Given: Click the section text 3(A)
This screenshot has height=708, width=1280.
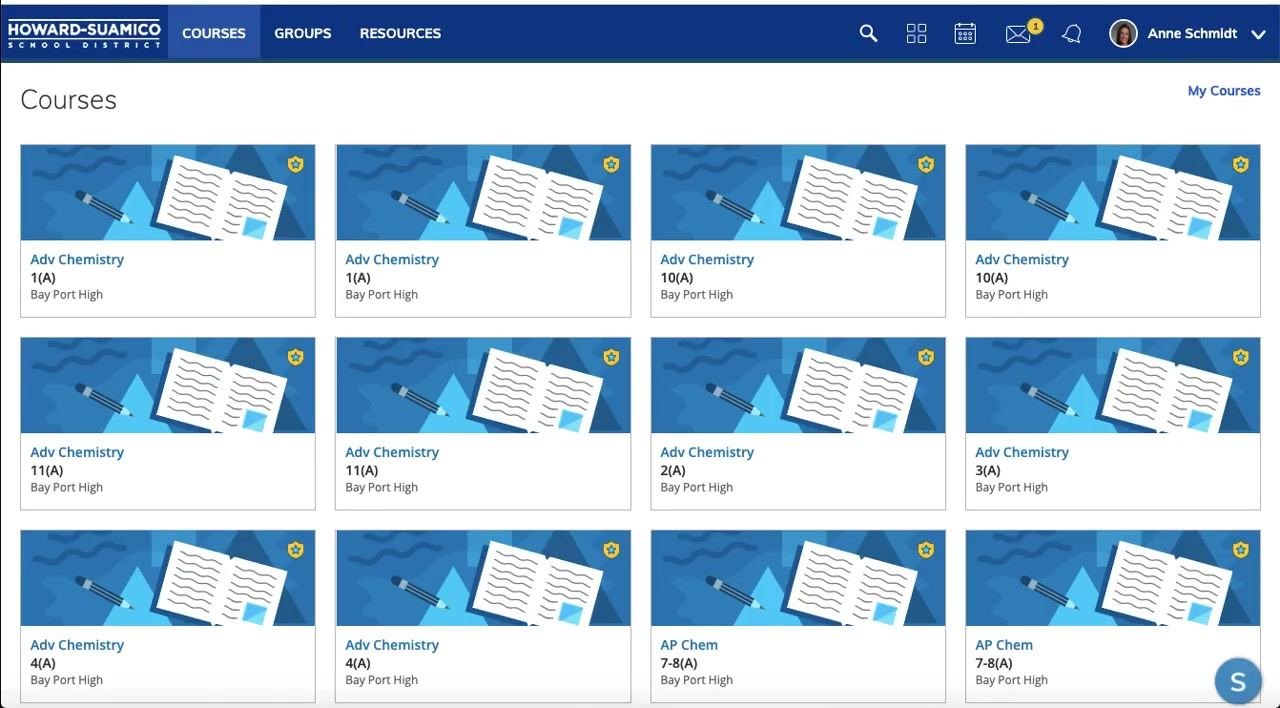Looking at the screenshot, I should click(988, 470).
